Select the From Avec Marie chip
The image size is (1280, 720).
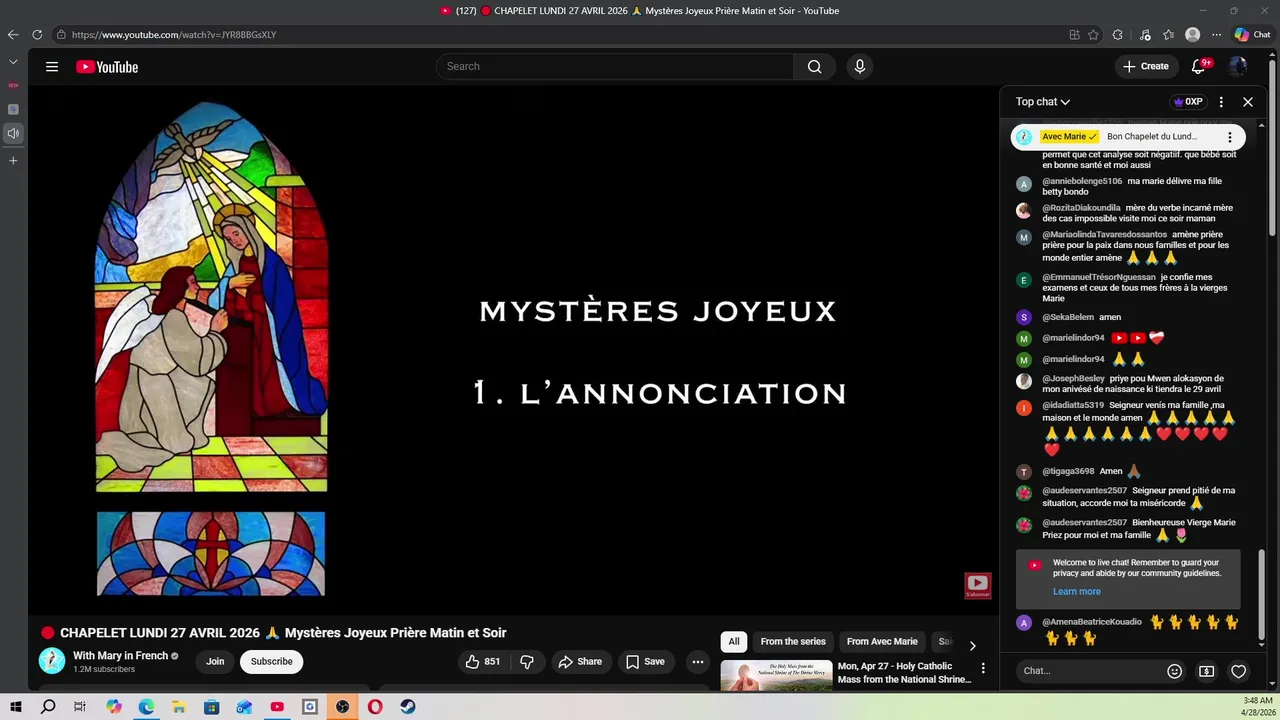pos(882,642)
